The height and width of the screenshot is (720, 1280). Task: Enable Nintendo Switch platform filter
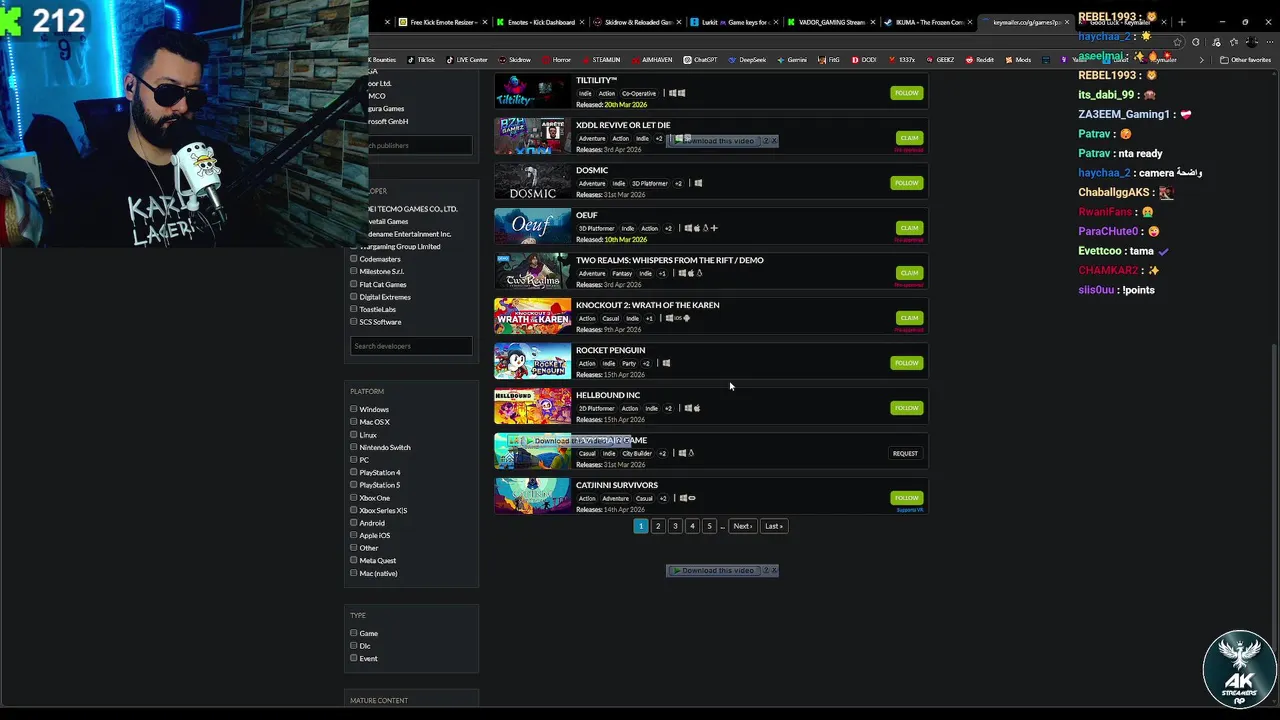tap(353, 447)
